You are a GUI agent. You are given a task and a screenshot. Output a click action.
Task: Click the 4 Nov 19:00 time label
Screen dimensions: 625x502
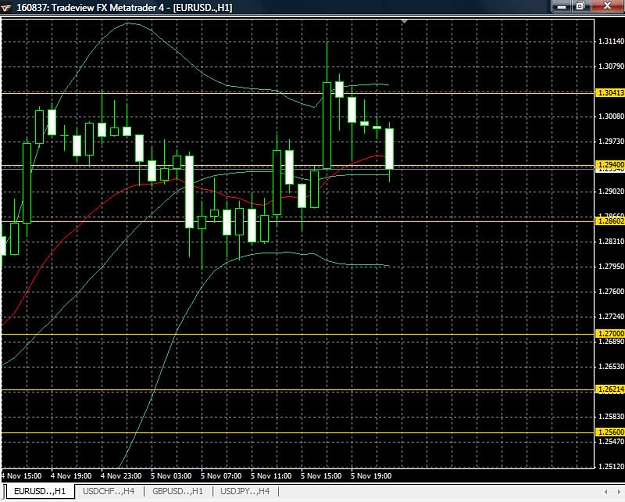[71, 476]
